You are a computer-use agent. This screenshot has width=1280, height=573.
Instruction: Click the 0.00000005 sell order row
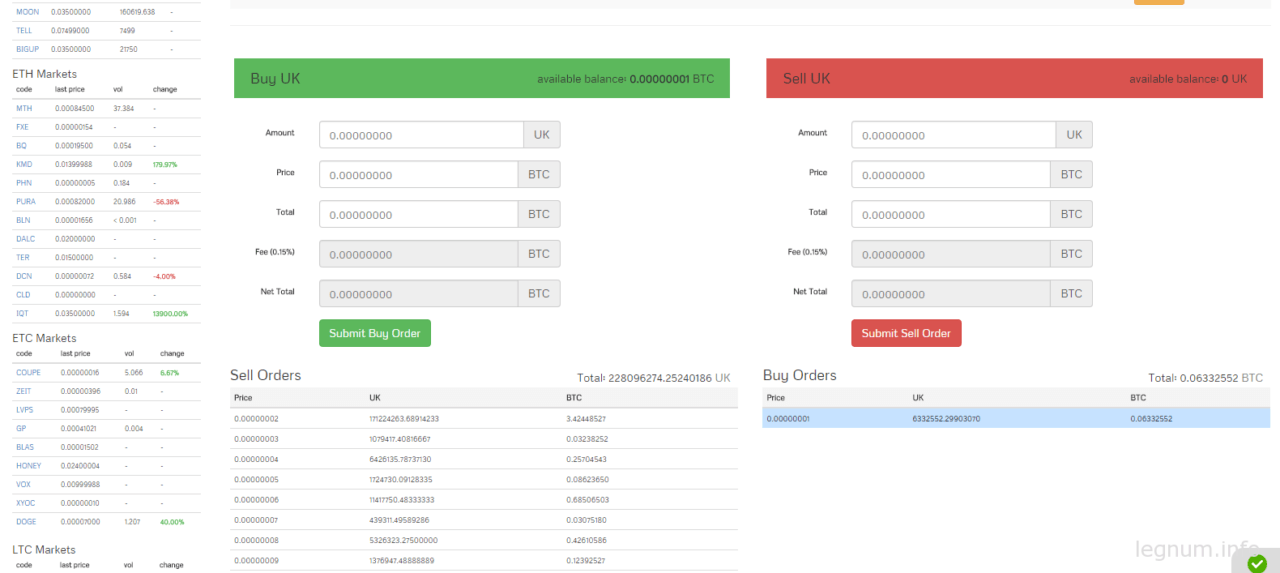coord(484,479)
